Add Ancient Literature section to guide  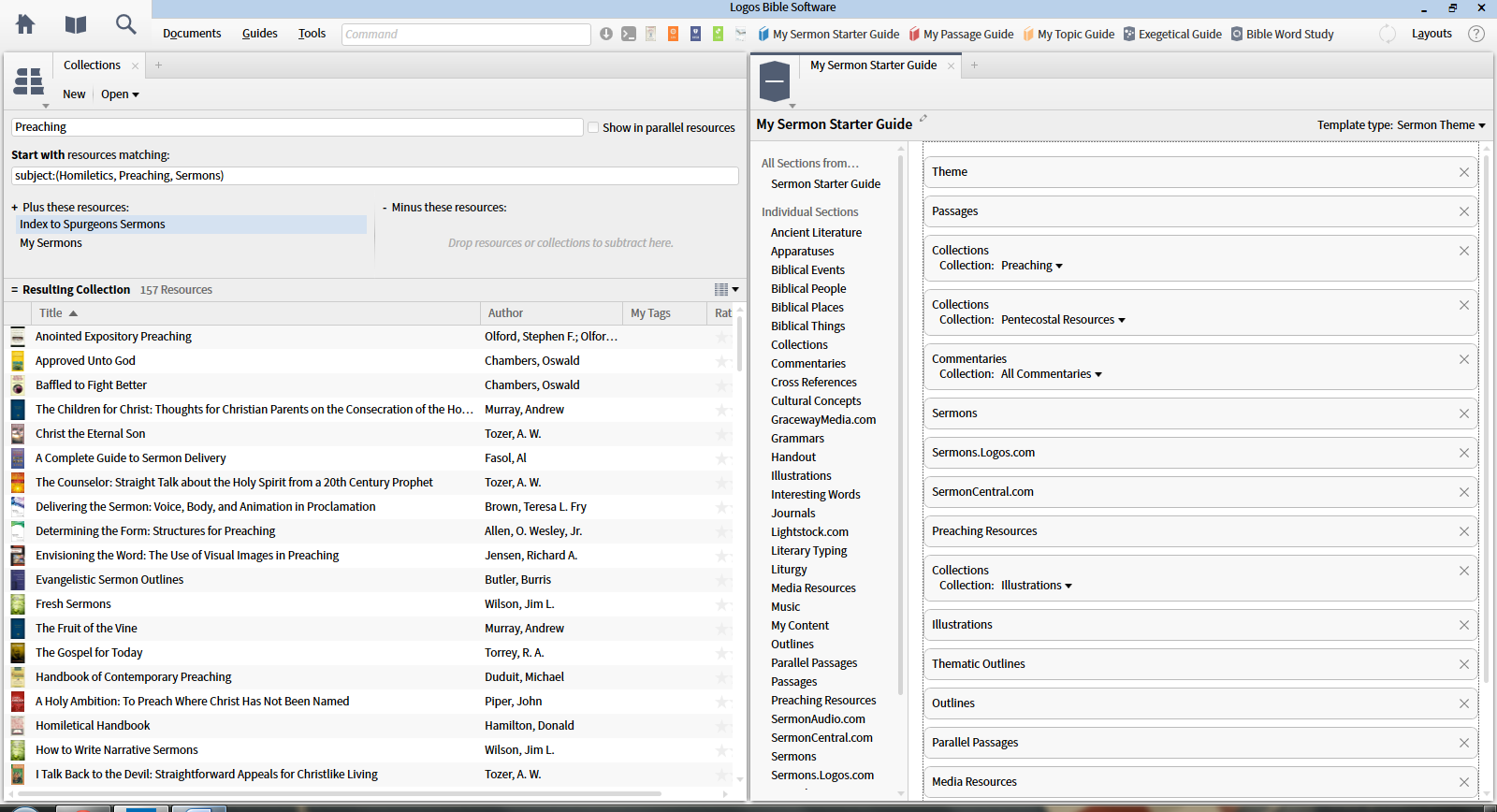tap(816, 233)
